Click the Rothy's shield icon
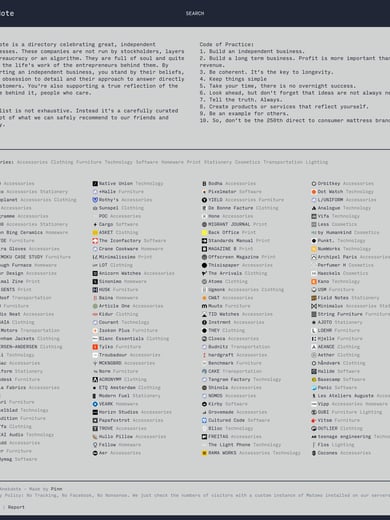Image resolution: width=390 pixels, height=520 pixels. (95, 200)
